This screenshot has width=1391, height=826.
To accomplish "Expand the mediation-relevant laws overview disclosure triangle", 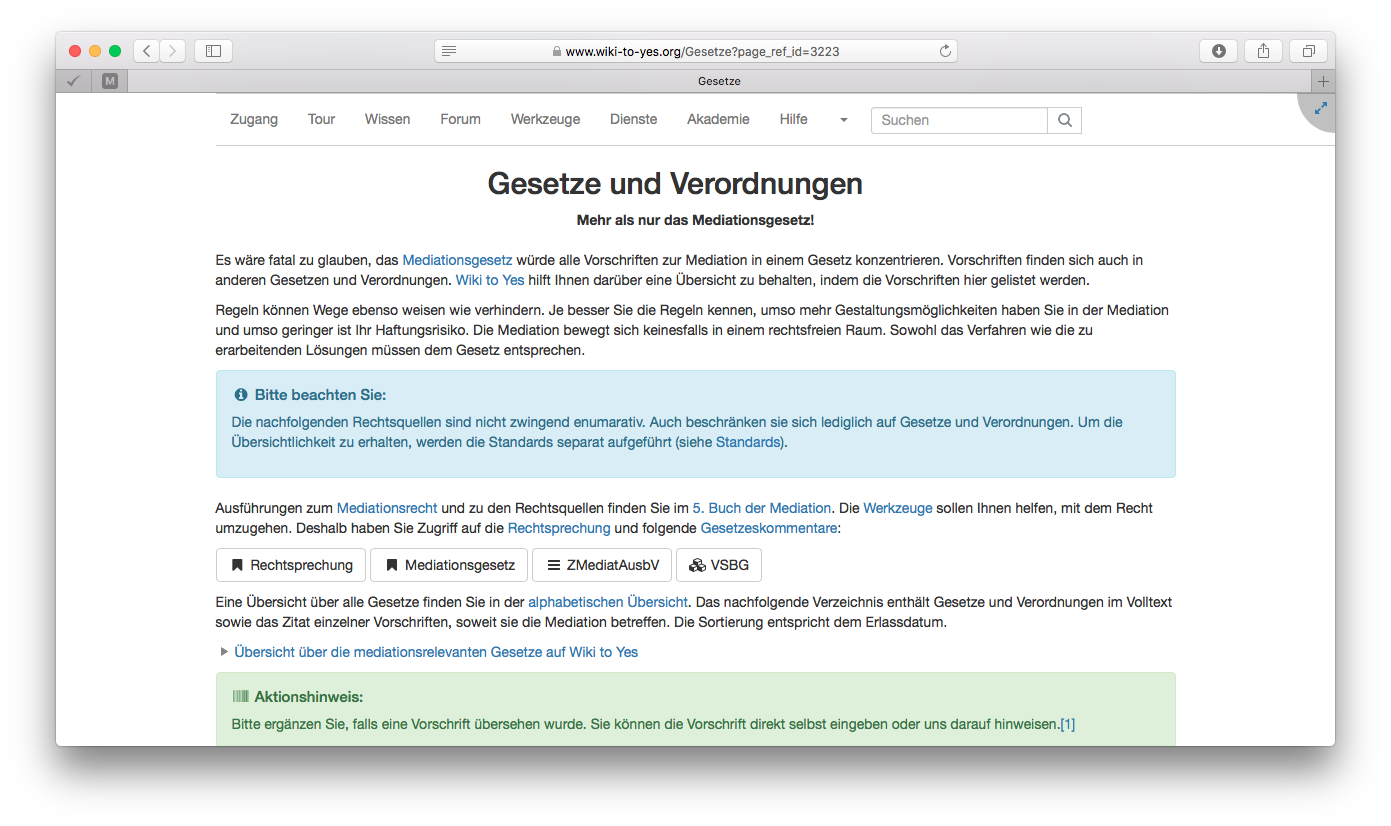I will 224,652.
